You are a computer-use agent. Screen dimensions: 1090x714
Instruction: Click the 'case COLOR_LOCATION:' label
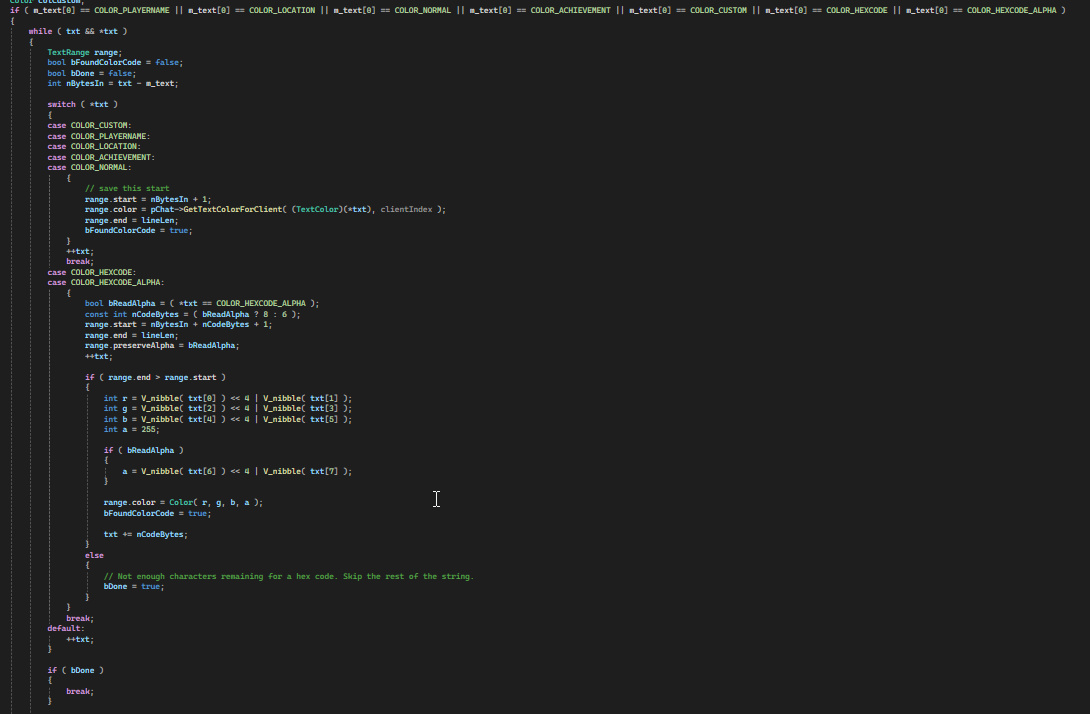pyautogui.click(x=94, y=147)
